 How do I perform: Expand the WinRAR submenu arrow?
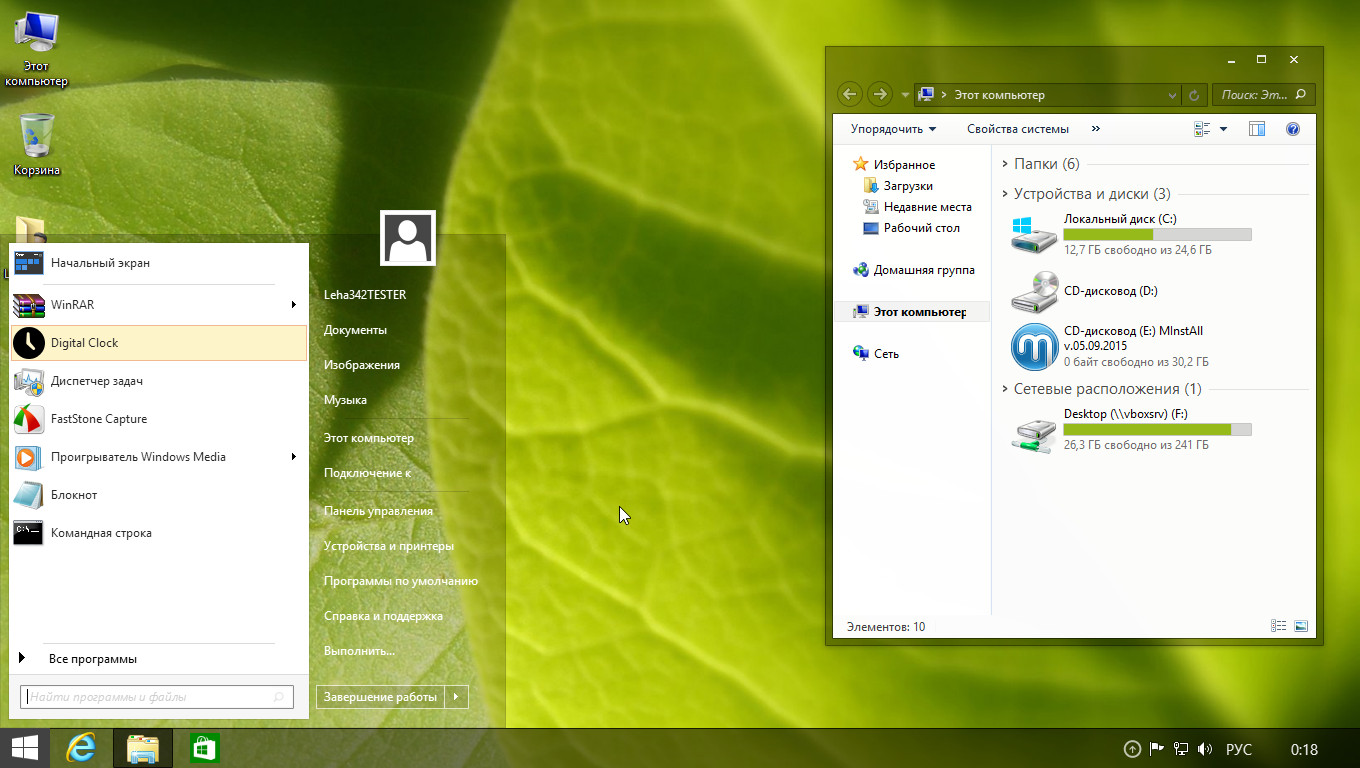pos(294,305)
